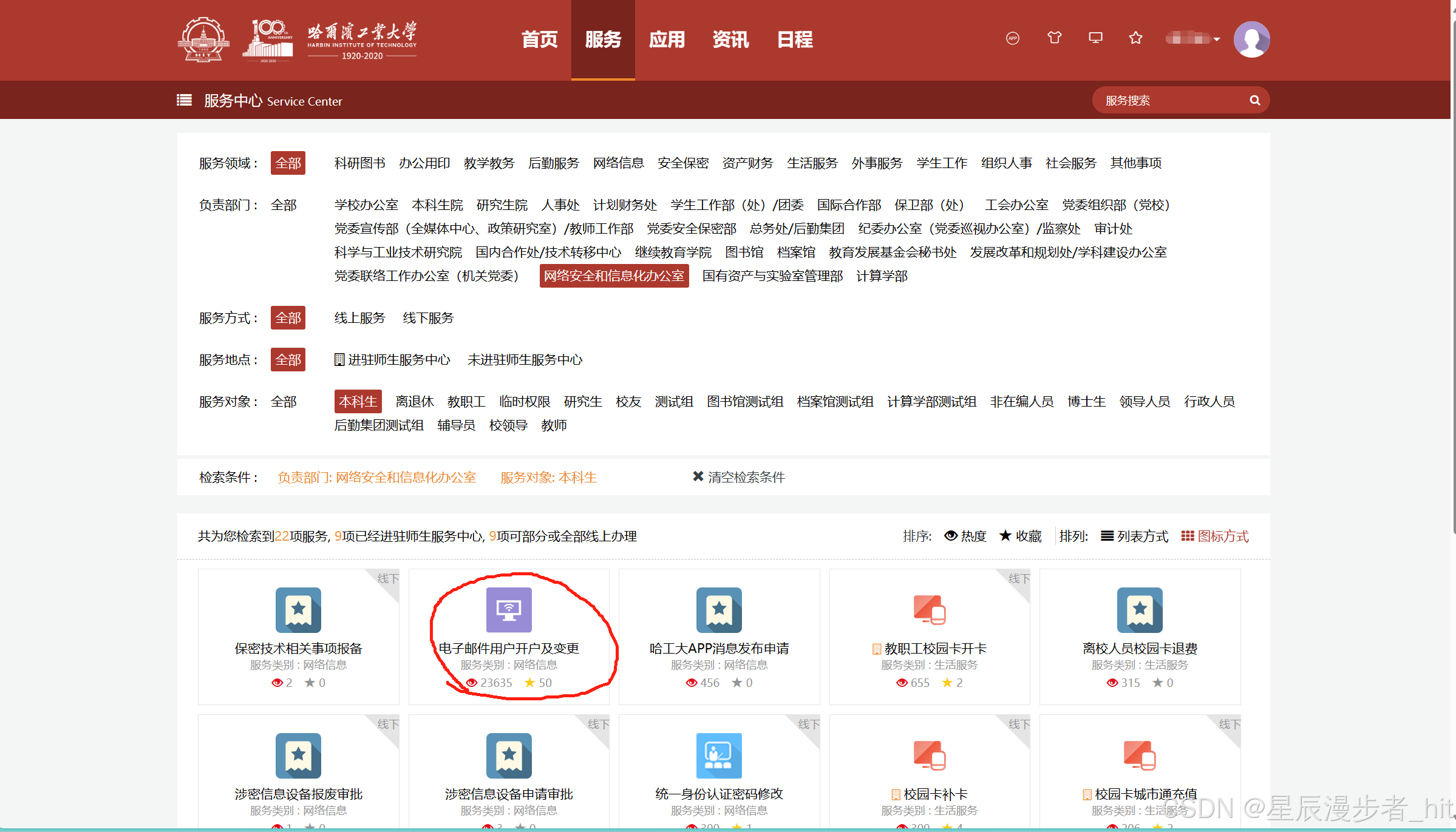Expand the username dropdown arrow

click(1217, 39)
